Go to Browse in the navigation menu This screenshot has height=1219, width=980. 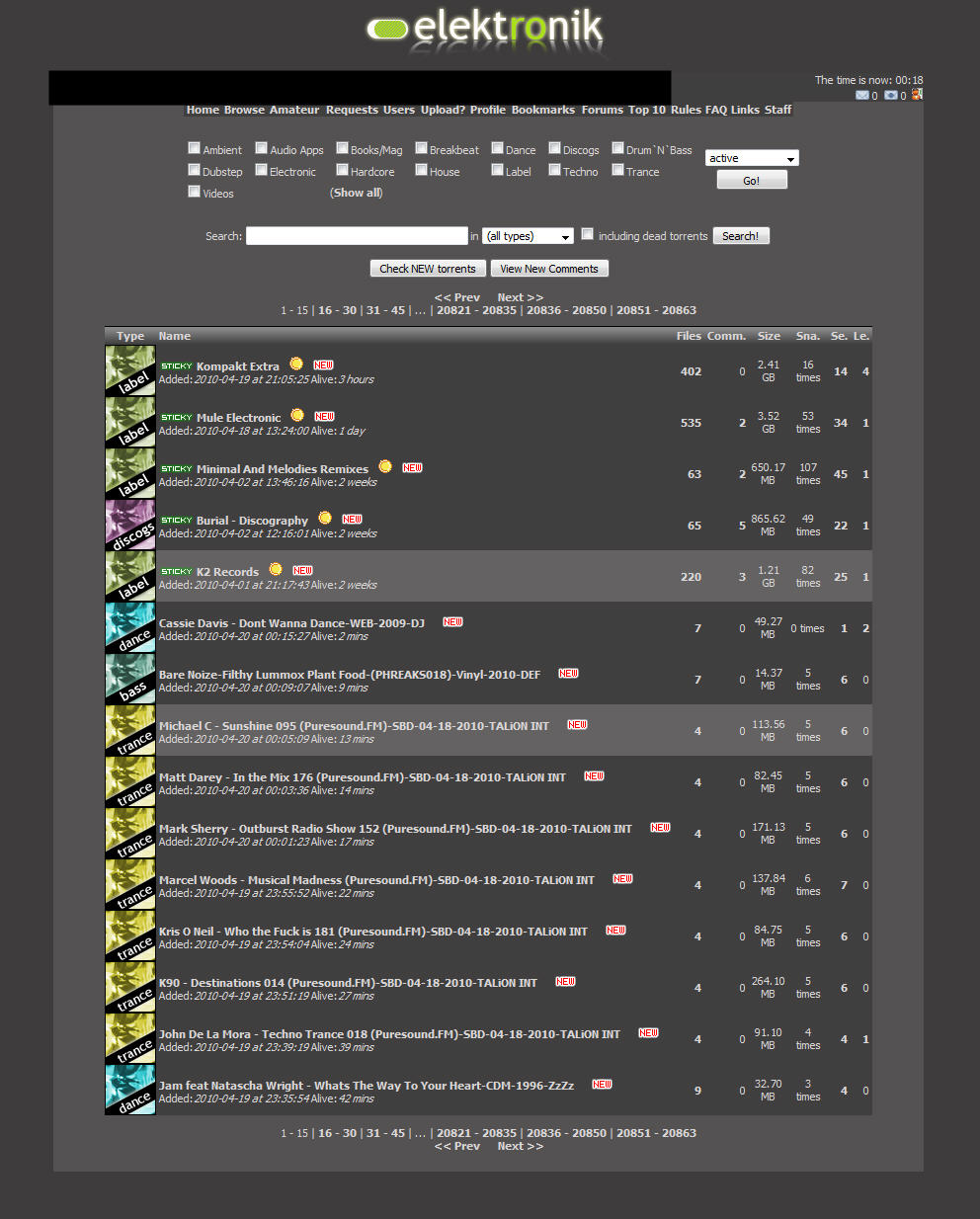tap(244, 110)
